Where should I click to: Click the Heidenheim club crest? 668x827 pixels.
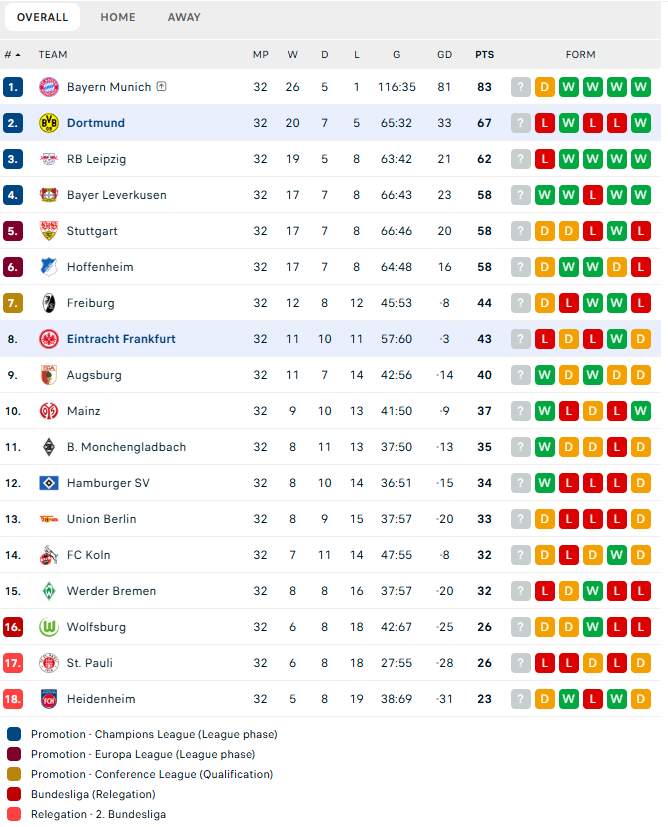coord(49,699)
